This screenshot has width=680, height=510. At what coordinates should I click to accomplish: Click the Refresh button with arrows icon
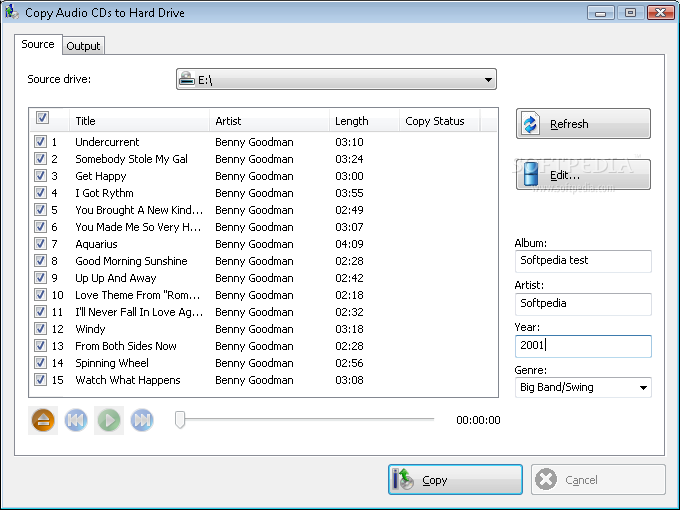(583, 124)
